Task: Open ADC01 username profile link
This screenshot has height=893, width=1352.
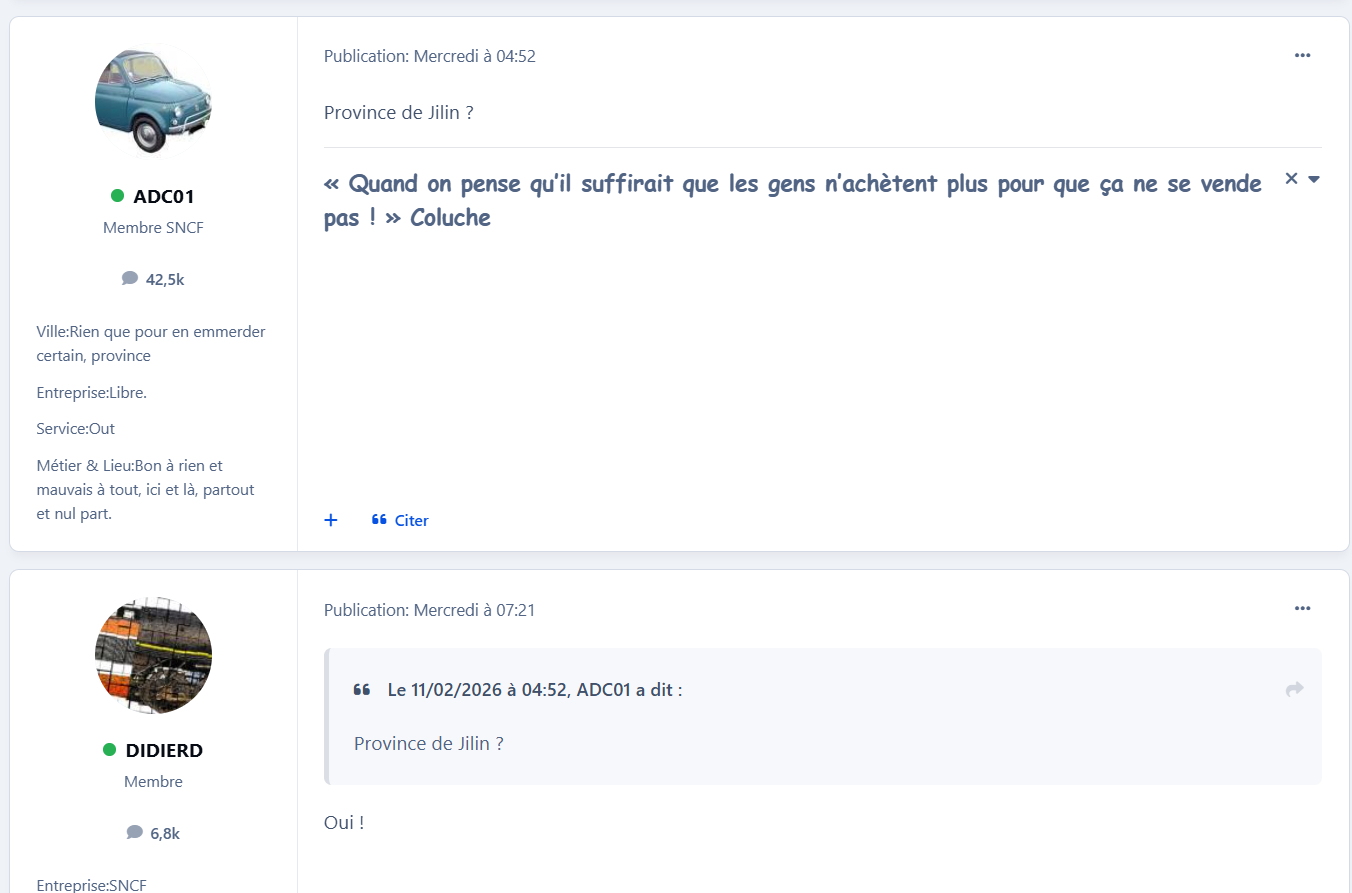Action: click(164, 196)
